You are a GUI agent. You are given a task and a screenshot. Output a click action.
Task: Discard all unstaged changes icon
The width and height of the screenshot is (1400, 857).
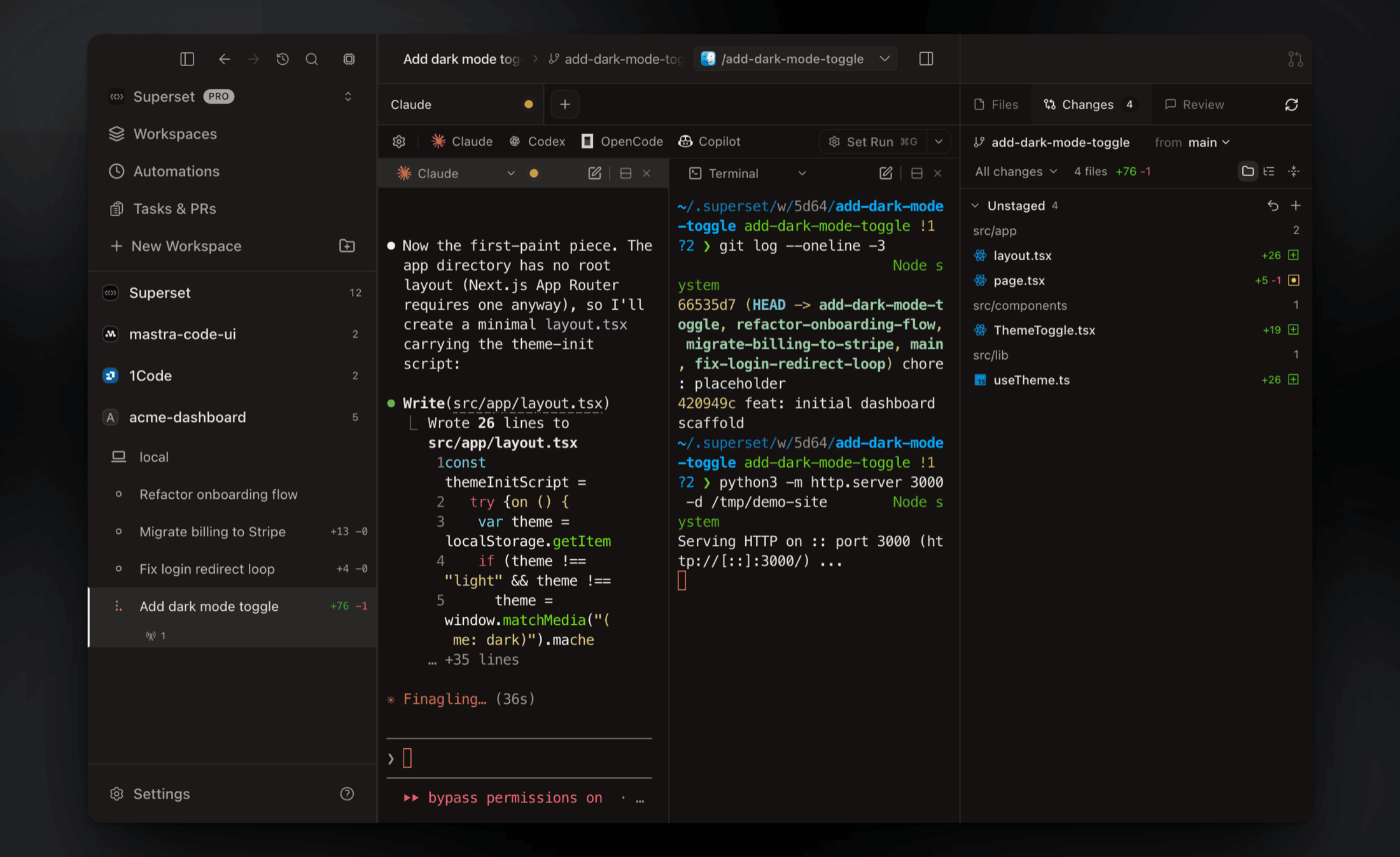click(x=1273, y=206)
